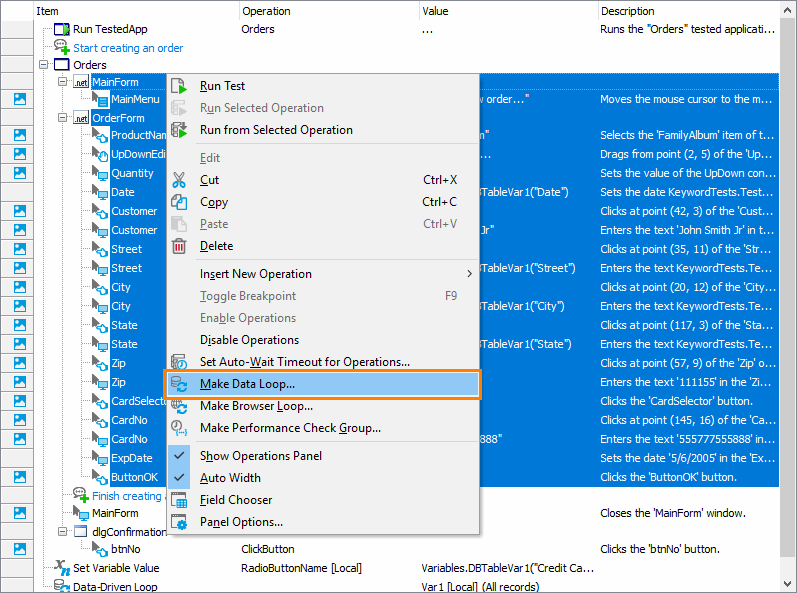The image size is (797, 593).
Task: Click the Copy icon in context menu
Action: [x=180, y=202]
